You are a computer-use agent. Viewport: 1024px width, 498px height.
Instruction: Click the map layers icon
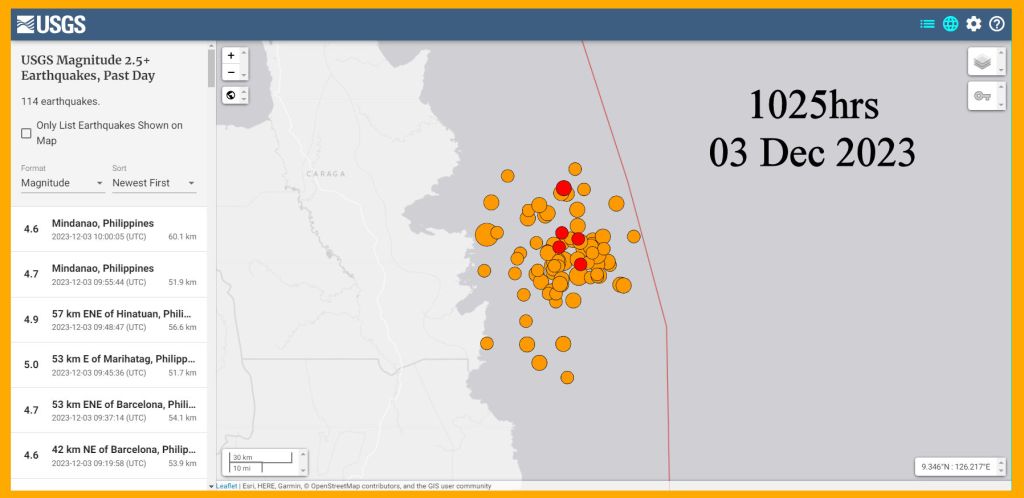coord(982,62)
